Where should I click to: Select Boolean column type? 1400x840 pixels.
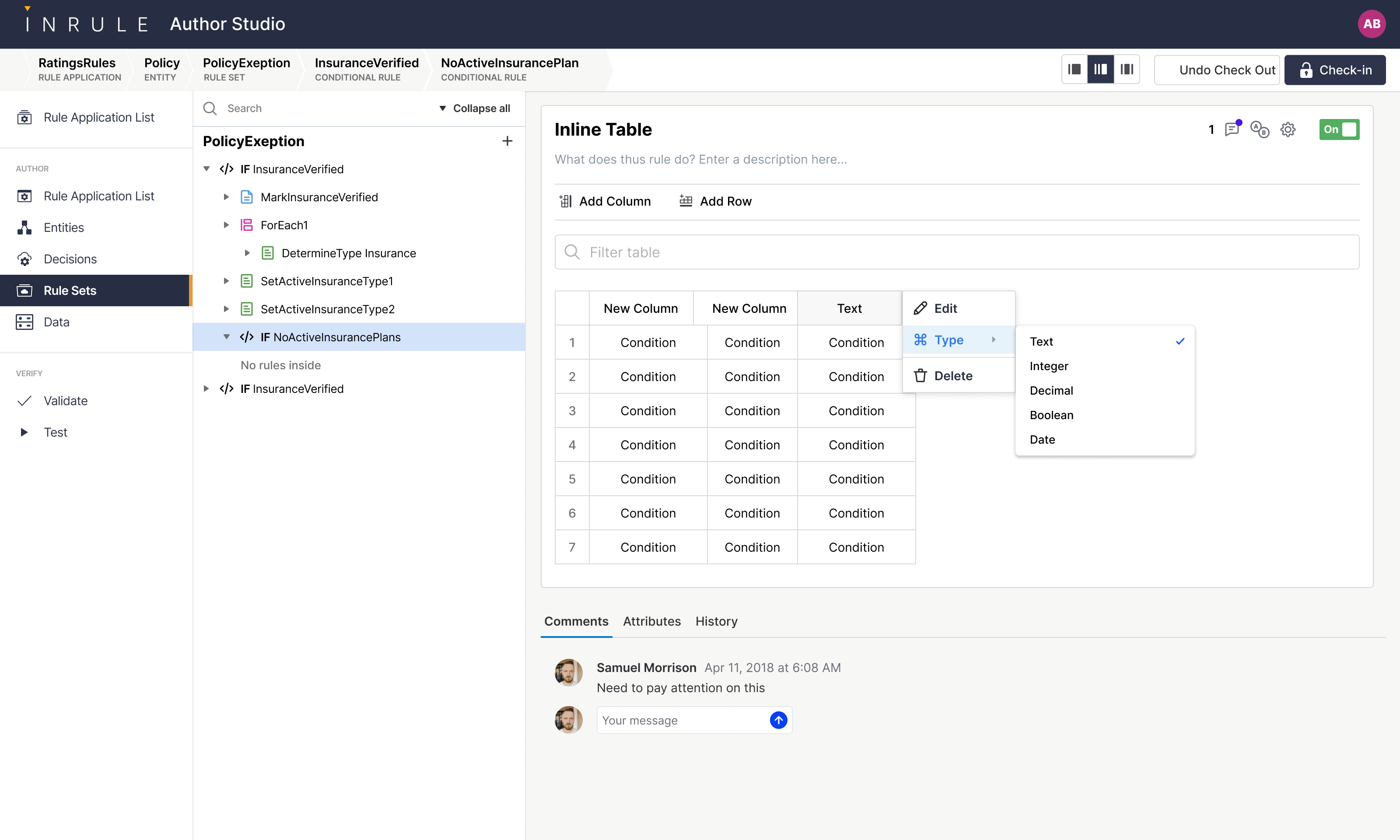1105,415
